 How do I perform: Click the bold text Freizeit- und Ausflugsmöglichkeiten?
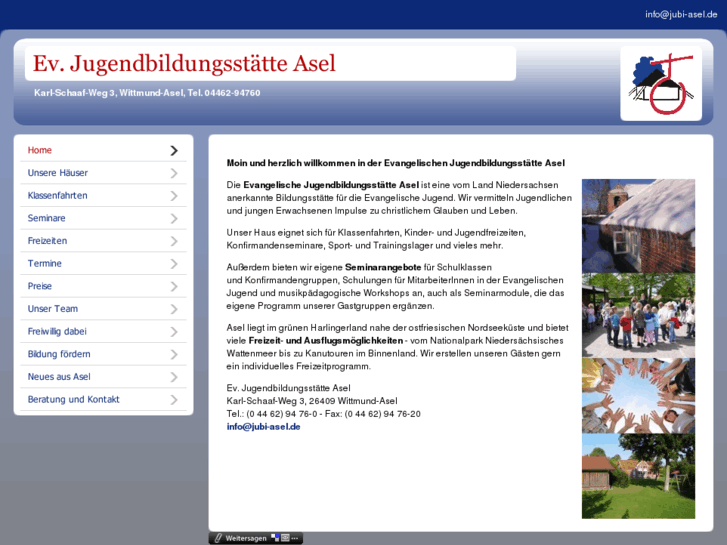click(x=326, y=341)
